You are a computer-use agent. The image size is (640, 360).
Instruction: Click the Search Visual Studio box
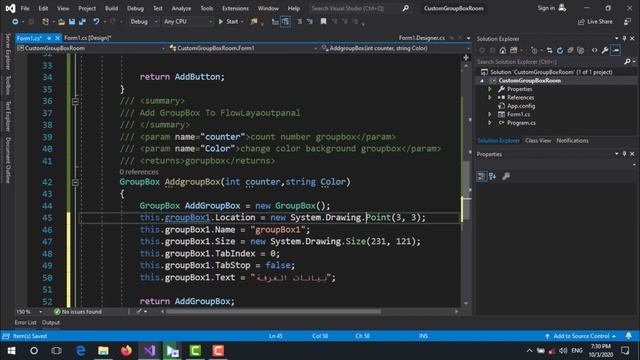[x=359, y=8]
